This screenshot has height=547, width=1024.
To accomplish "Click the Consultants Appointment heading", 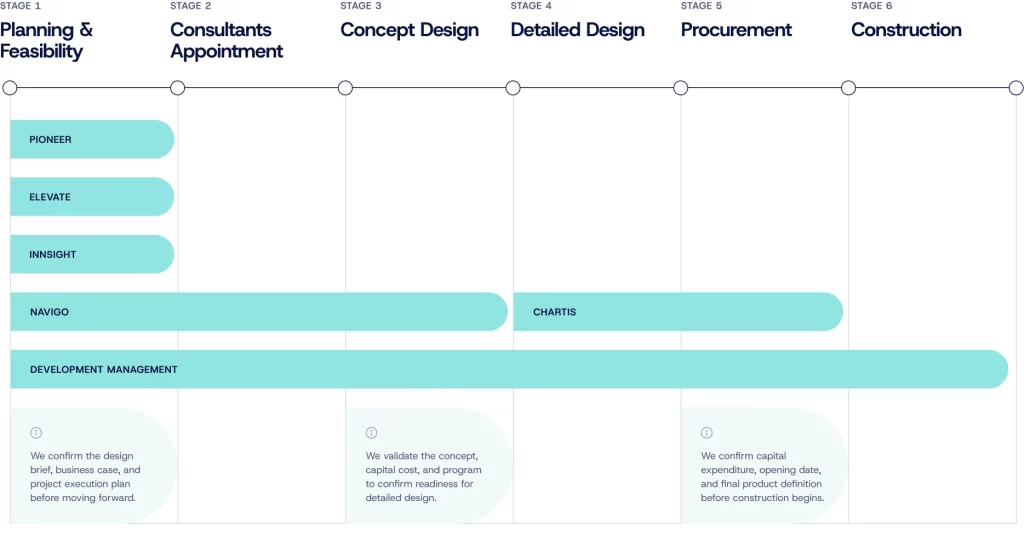I will tap(227, 40).
